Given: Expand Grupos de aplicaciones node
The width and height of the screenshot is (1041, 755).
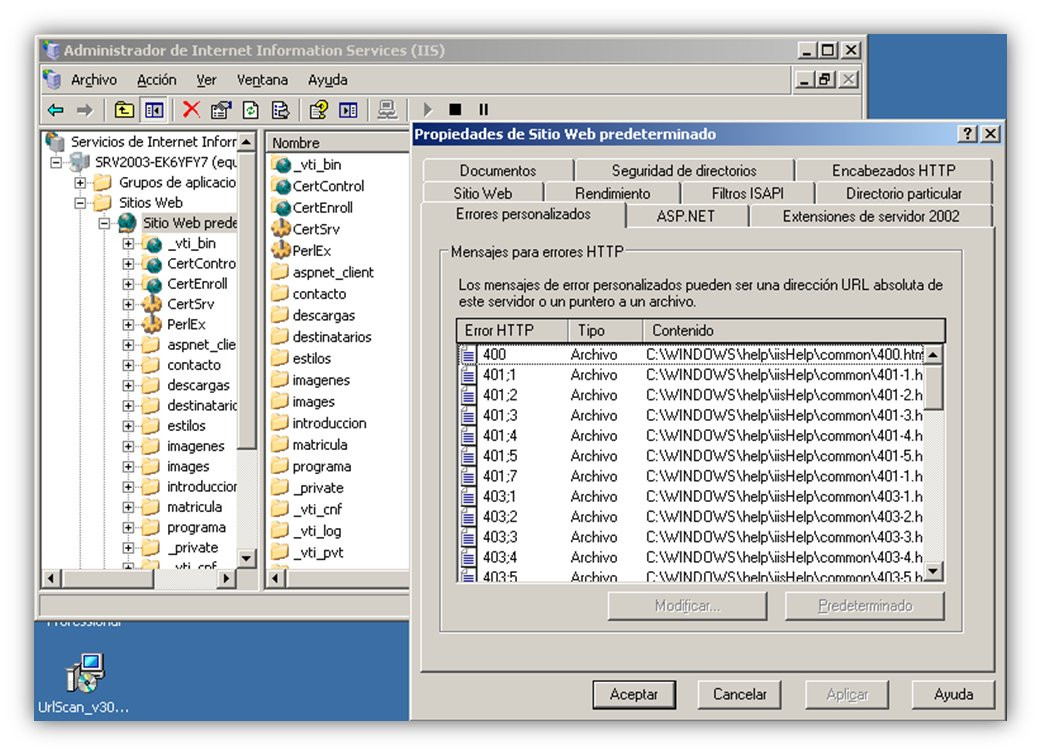Looking at the screenshot, I should click(x=80, y=183).
